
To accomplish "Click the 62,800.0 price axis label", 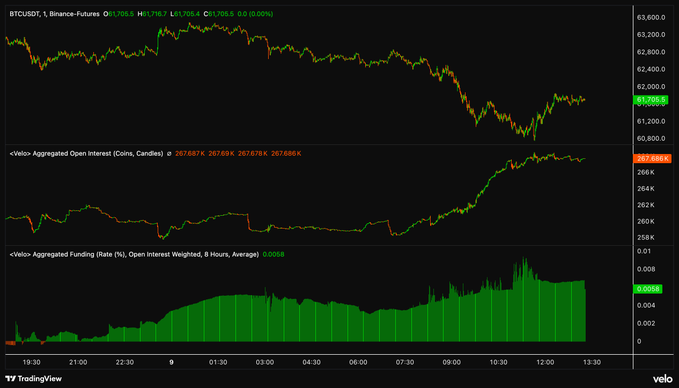I will tap(651, 52).
